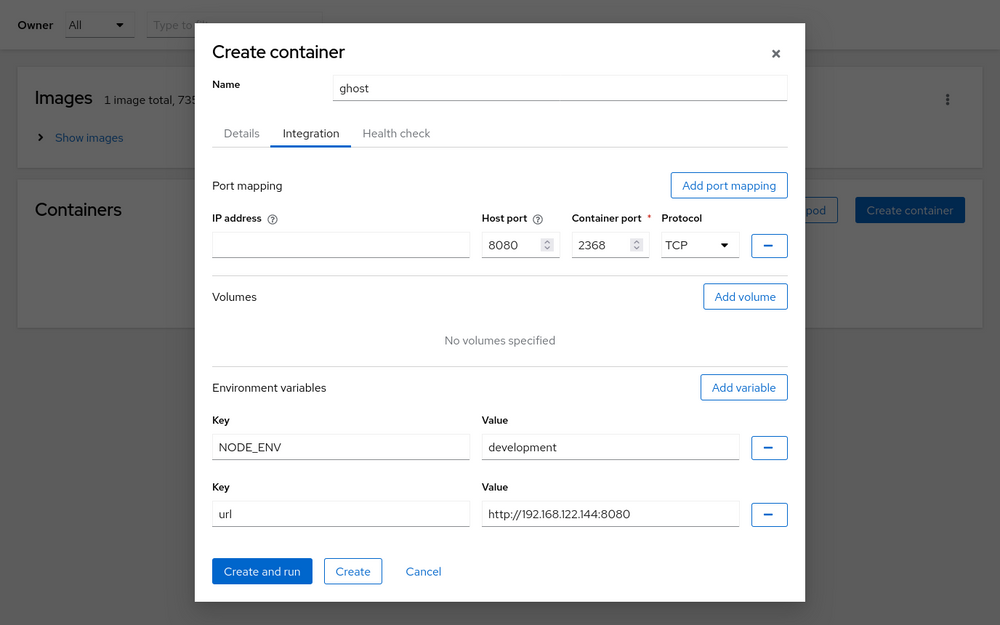Click Create and run
Image resolution: width=1000 pixels, height=625 pixels.
[262, 571]
